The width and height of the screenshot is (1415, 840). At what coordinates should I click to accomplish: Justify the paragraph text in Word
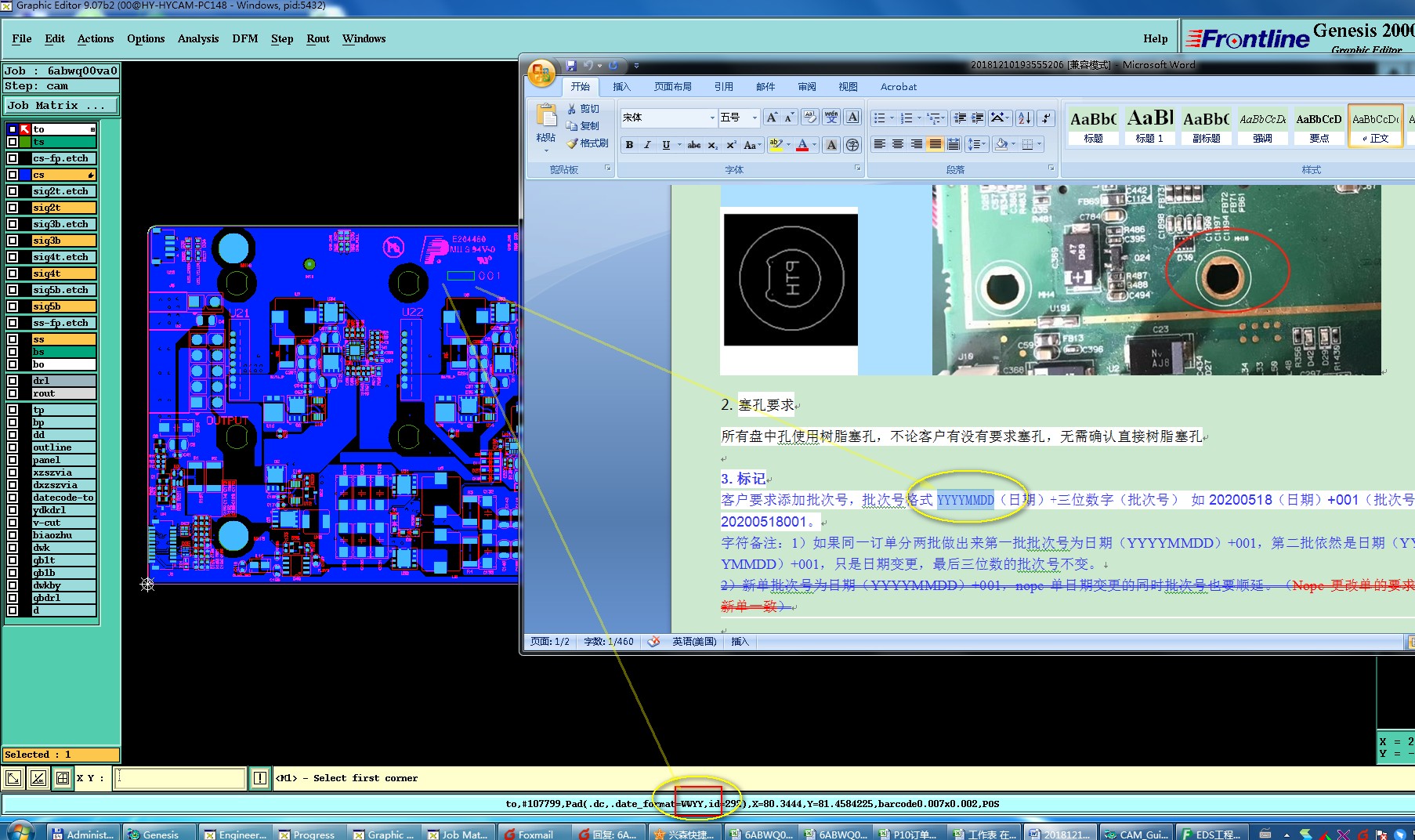[935, 144]
